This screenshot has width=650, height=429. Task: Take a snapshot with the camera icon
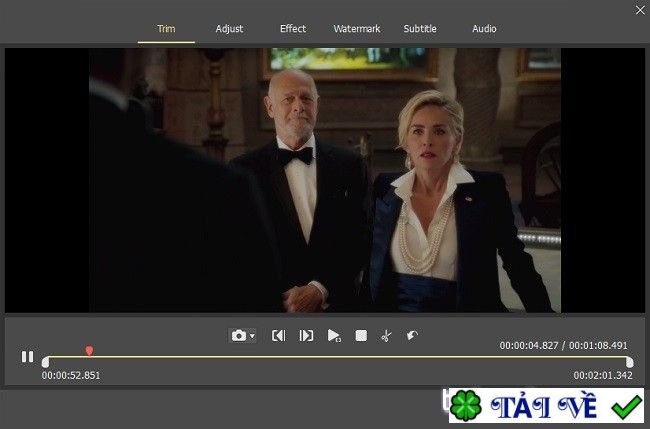239,335
